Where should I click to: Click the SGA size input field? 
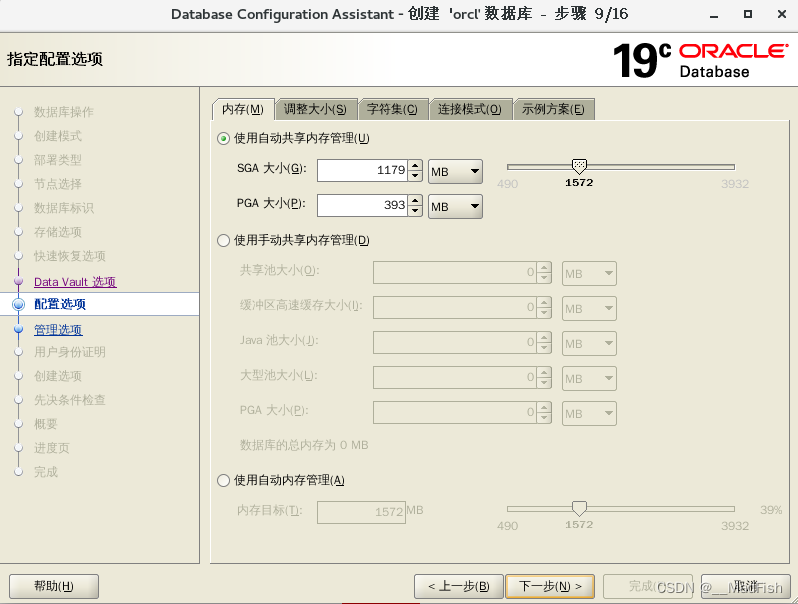click(x=362, y=170)
